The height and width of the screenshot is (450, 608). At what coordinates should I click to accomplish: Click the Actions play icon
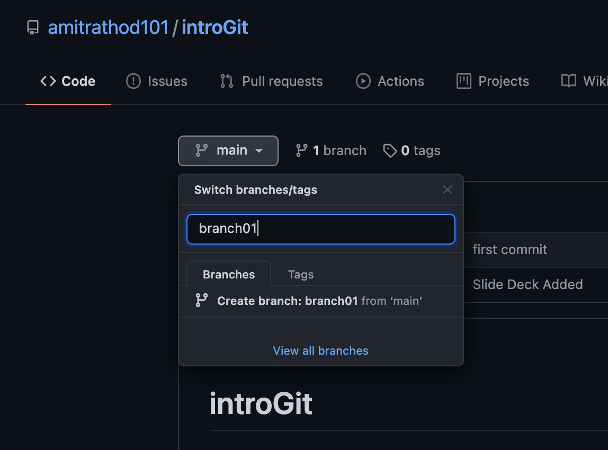click(x=363, y=81)
